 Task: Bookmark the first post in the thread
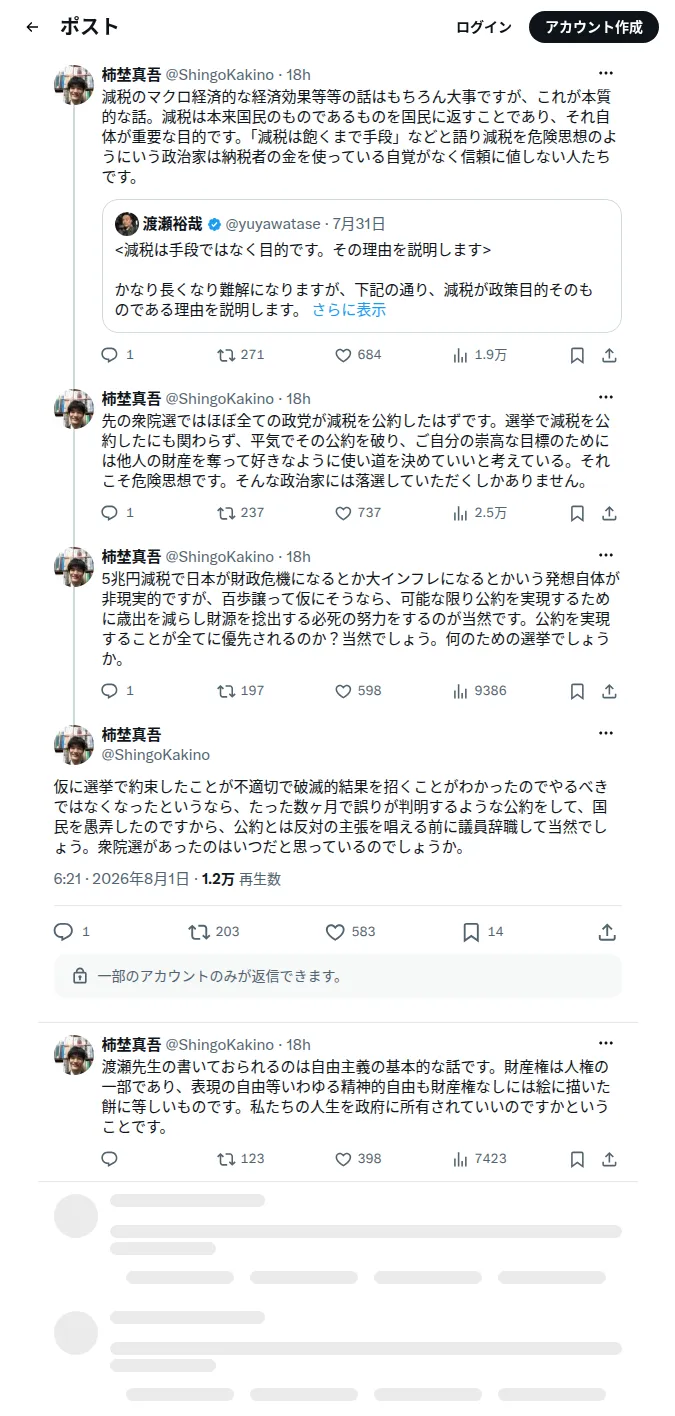pos(577,355)
